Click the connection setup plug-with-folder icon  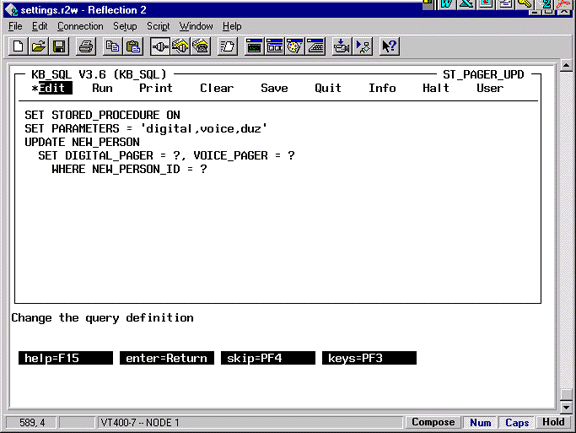point(180,47)
